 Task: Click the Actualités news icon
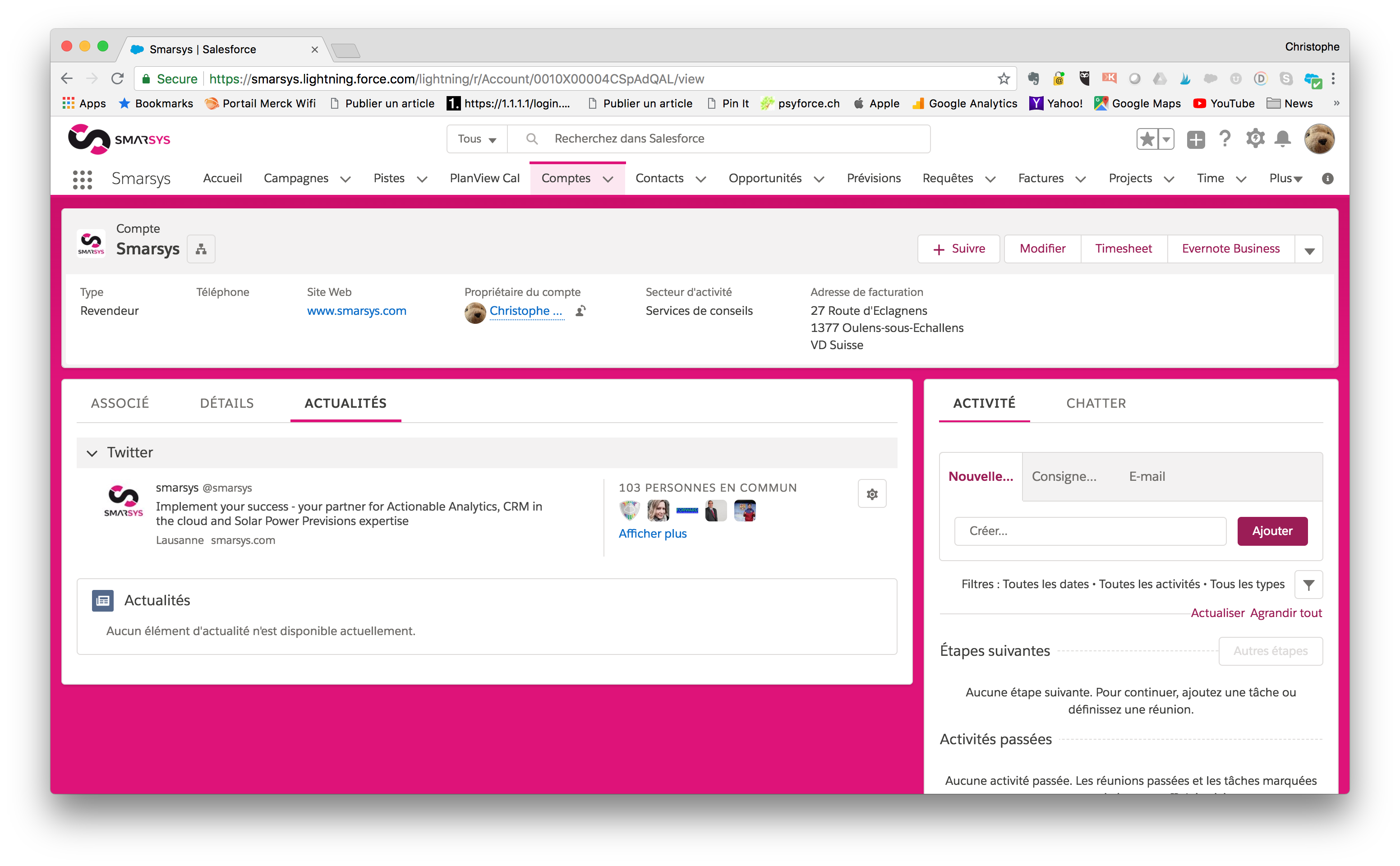[102, 601]
